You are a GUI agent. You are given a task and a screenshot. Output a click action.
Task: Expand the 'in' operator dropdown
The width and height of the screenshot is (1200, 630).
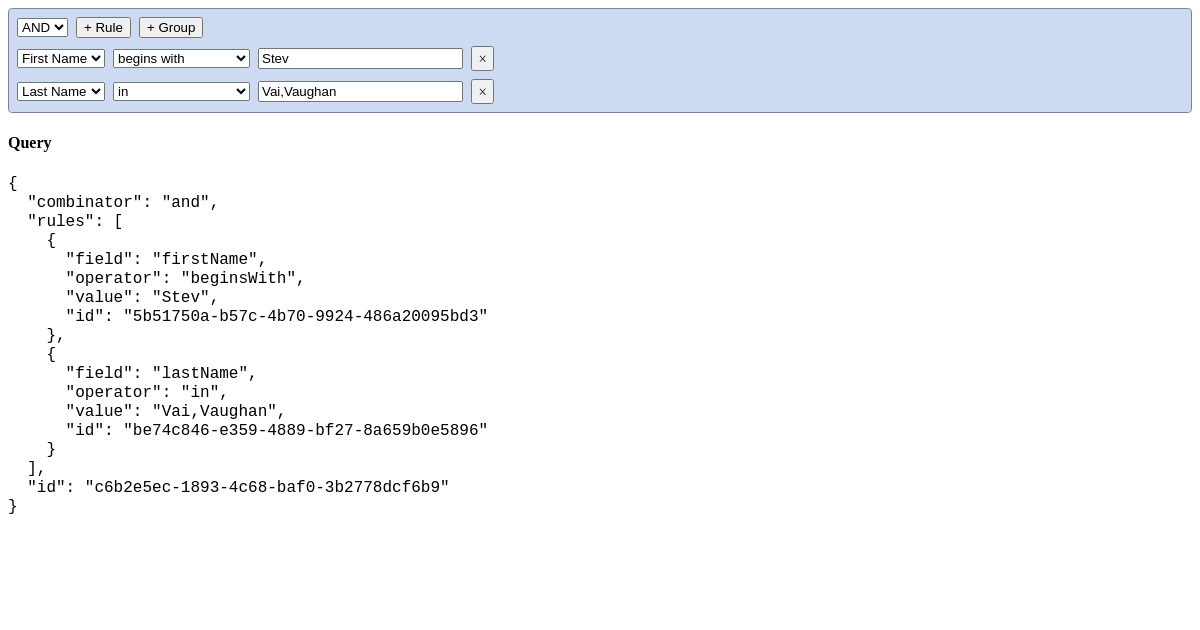[x=181, y=92]
